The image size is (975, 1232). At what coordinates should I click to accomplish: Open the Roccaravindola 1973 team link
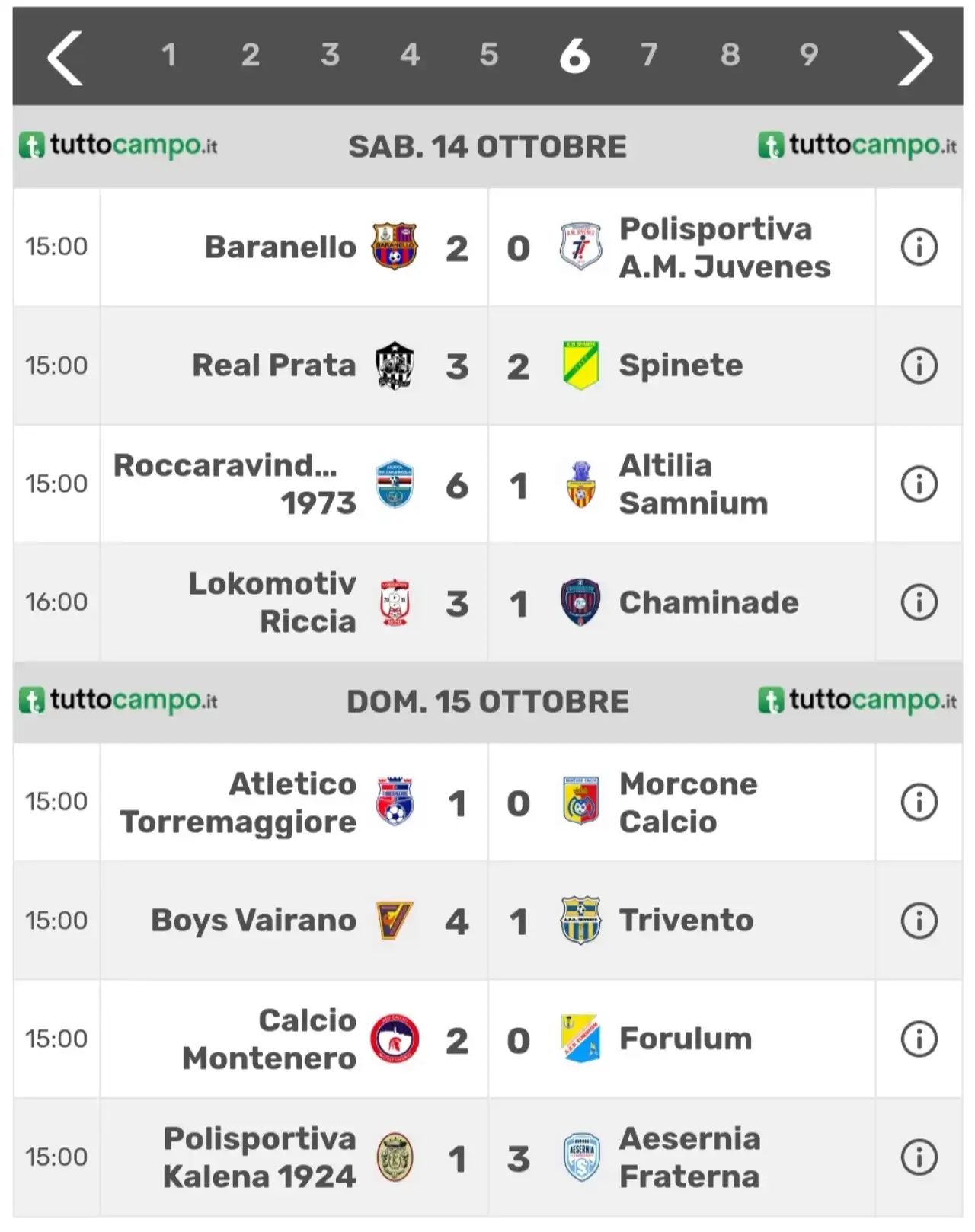(235, 484)
